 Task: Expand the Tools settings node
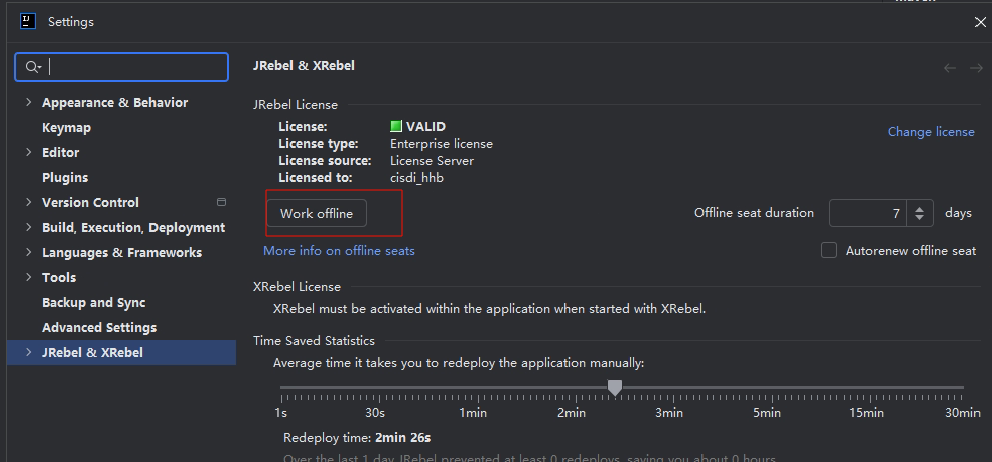(28, 277)
